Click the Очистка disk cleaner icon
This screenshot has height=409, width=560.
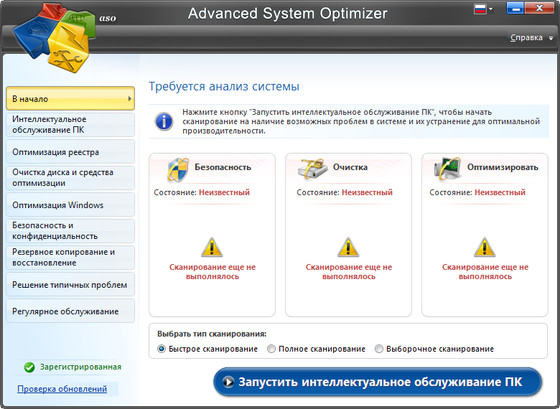pos(313,169)
